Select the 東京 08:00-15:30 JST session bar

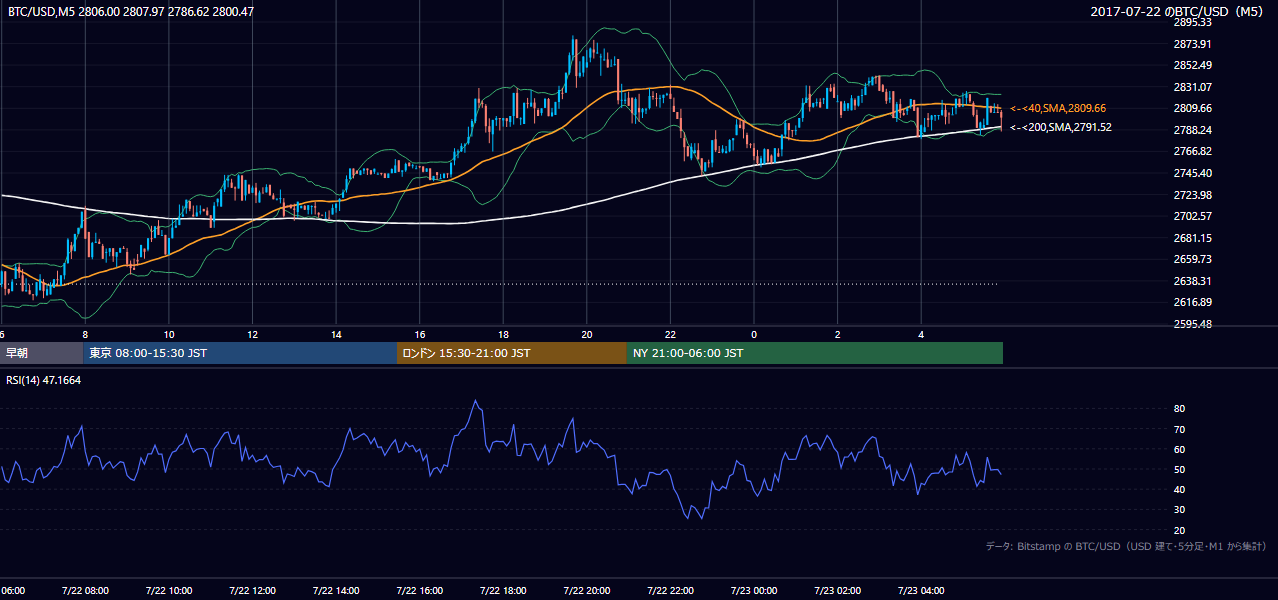240,353
